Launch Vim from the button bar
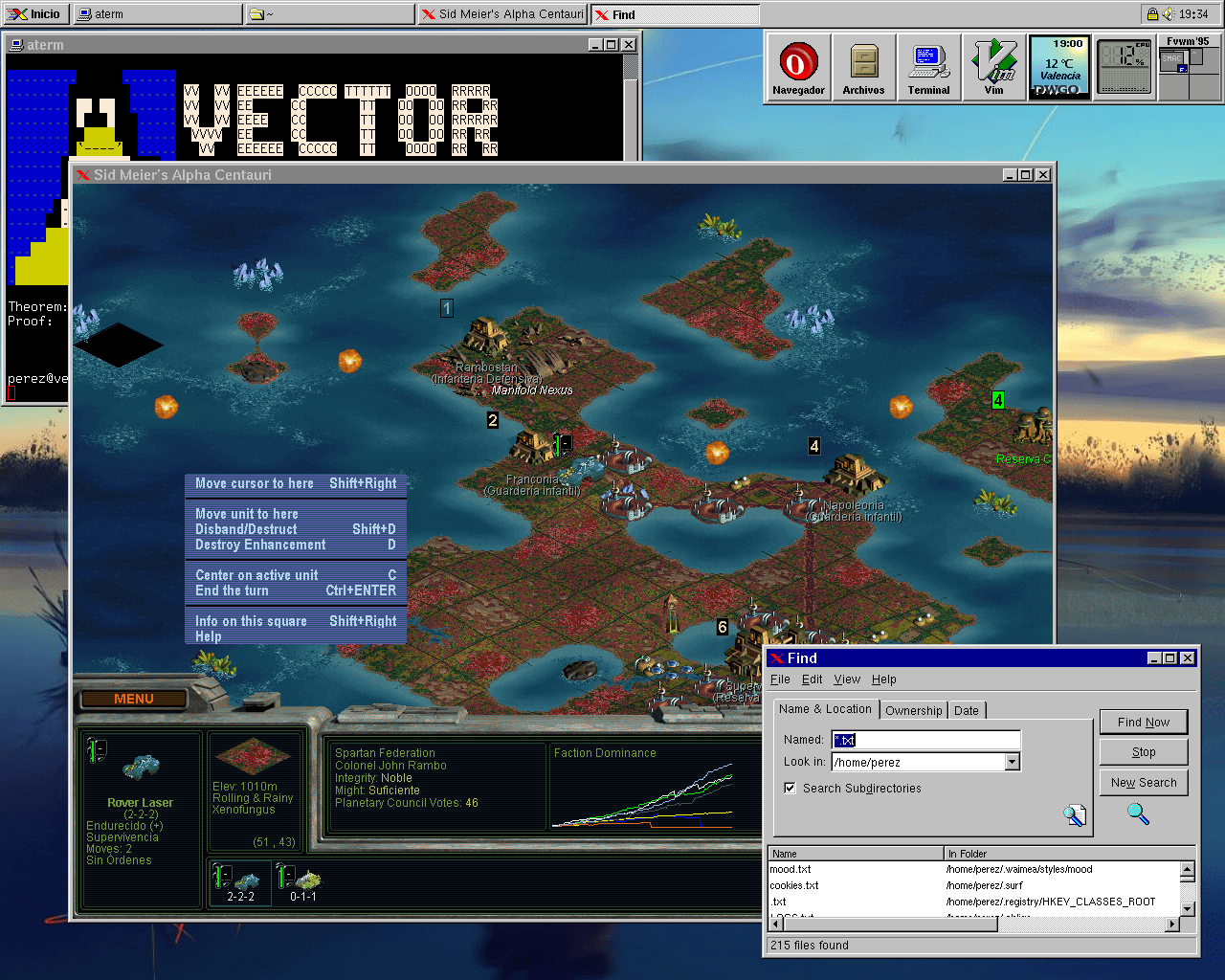Image resolution: width=1225 pixels, height=980 pixels. 994,68
